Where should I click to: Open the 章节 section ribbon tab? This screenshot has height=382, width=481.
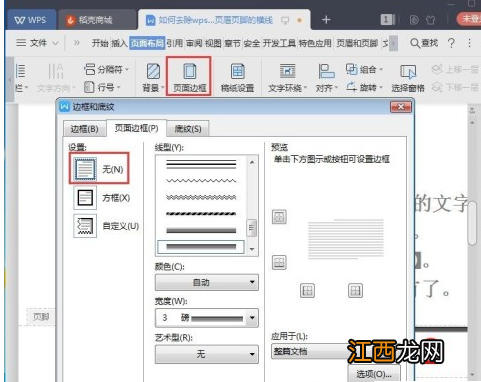(232, 43)
